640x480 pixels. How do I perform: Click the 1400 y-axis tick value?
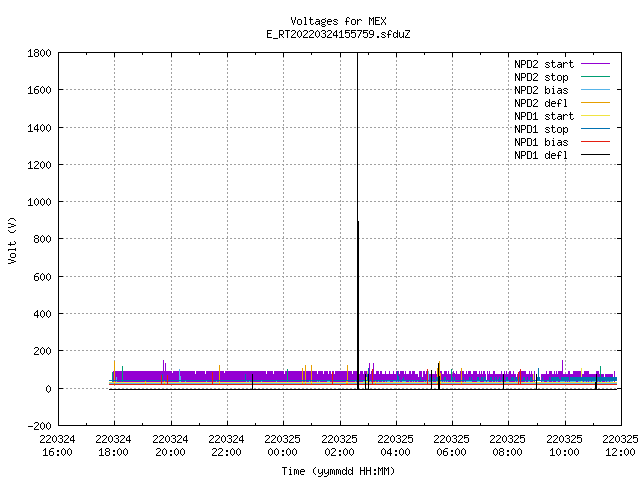(x=39, y=128)
